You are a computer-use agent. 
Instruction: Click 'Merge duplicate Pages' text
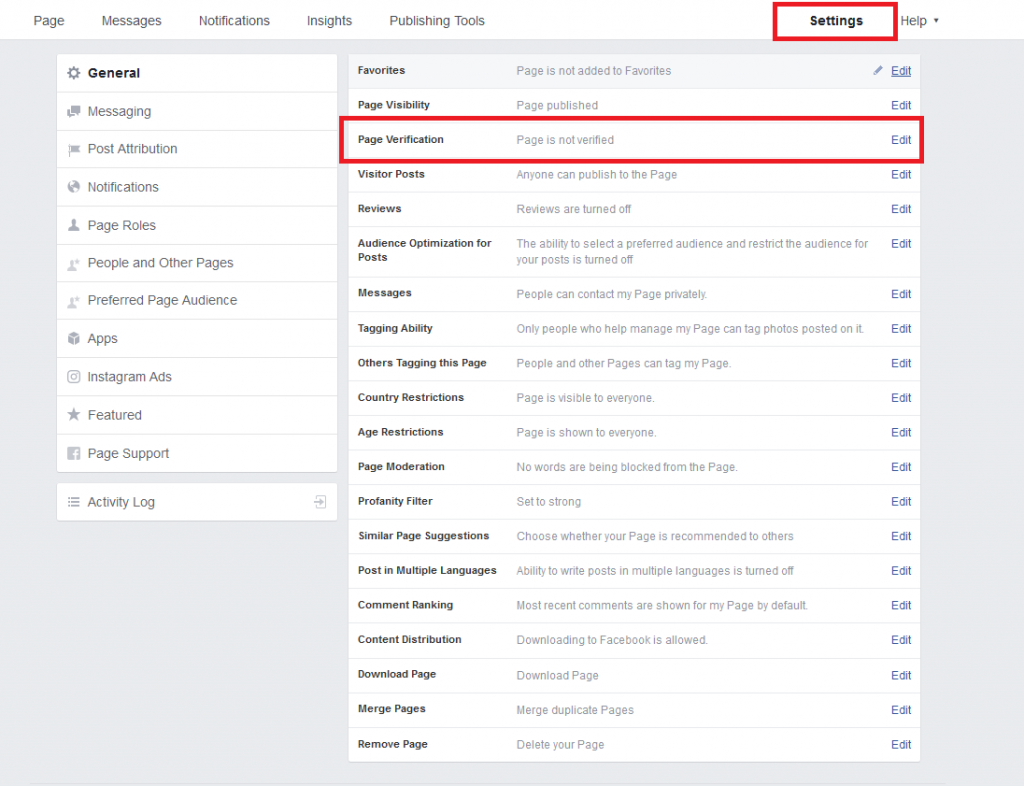[575, 710]
